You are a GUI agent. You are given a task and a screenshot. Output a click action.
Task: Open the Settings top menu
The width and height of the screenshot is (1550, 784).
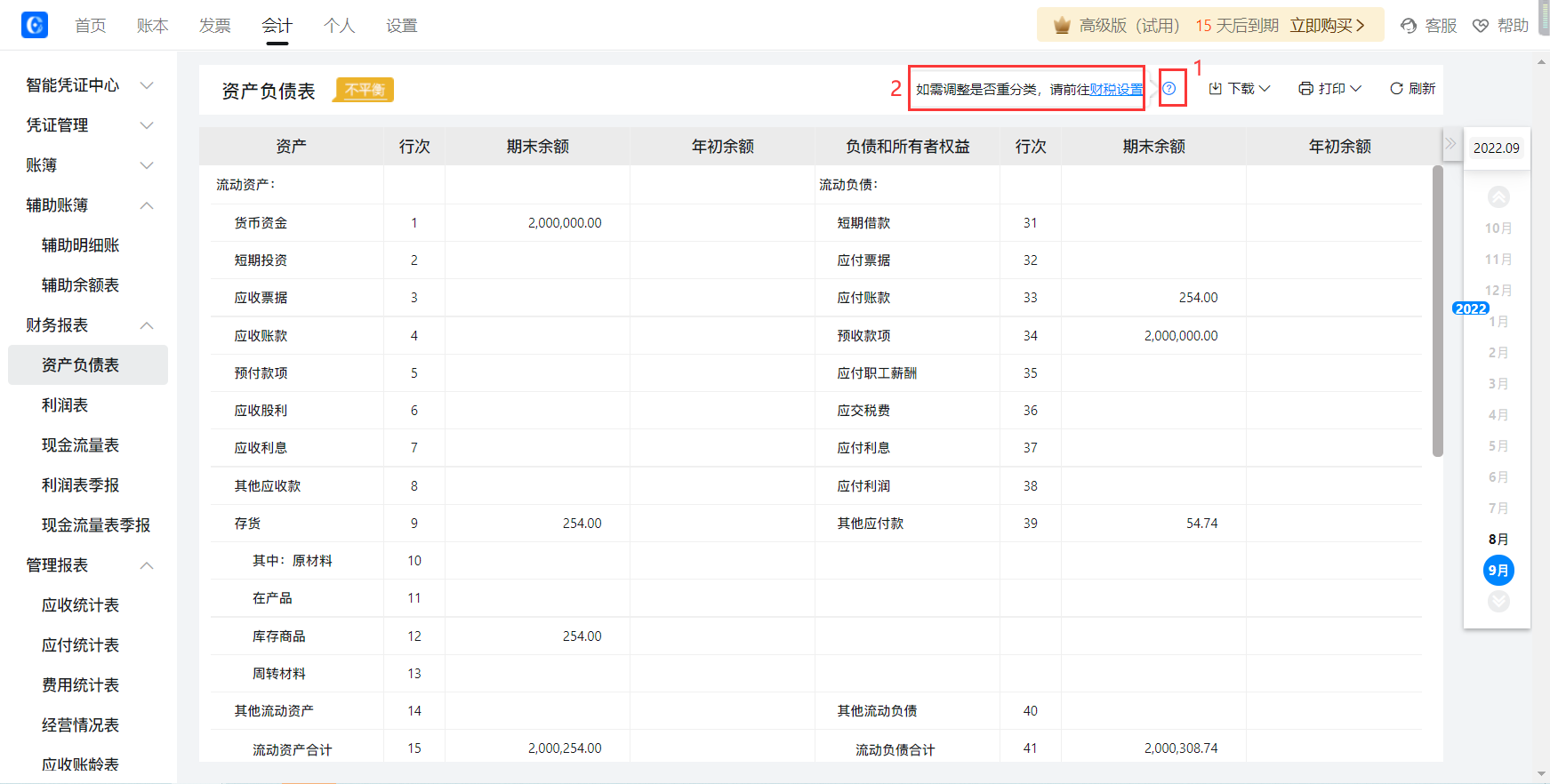tap(401, 26)
